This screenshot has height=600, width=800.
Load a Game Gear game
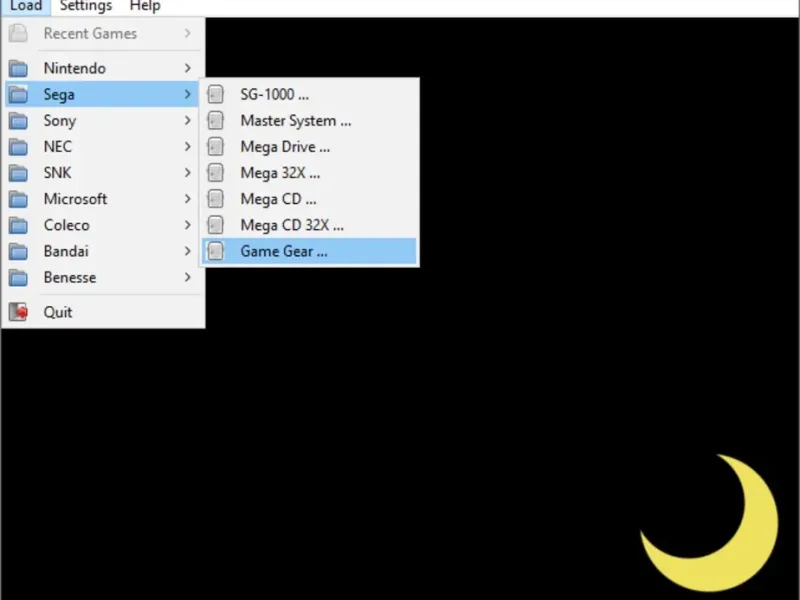[x=309, y=252]
